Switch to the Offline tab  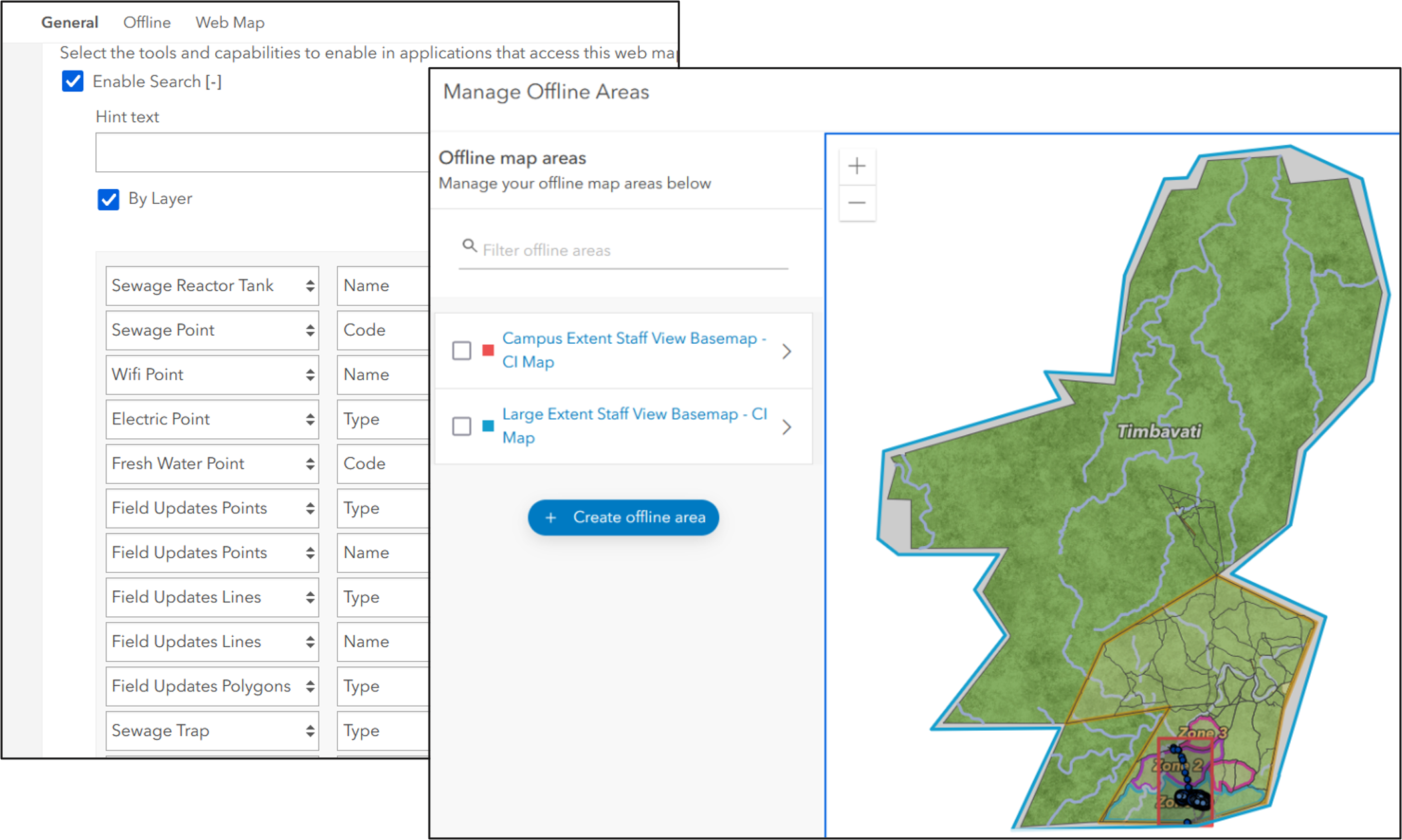point(147,23)
